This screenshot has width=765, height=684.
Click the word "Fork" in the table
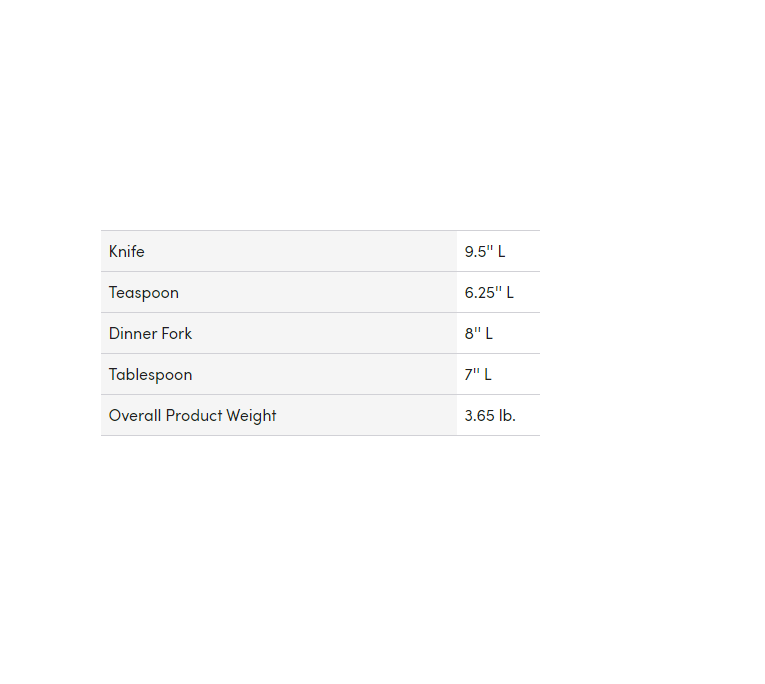[176, 334]
